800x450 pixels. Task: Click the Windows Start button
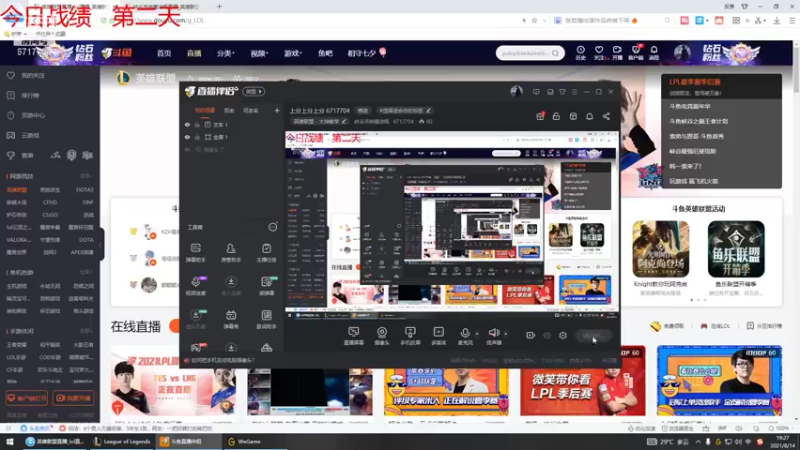point(10,441)
